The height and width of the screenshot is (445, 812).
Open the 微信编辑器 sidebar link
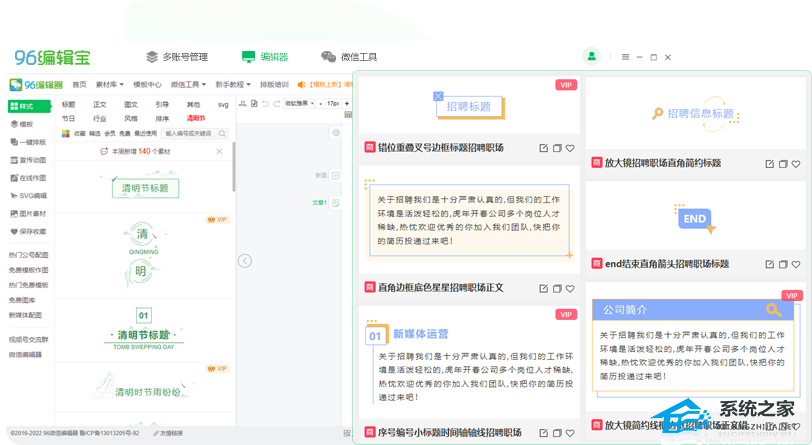click(25, 354)
